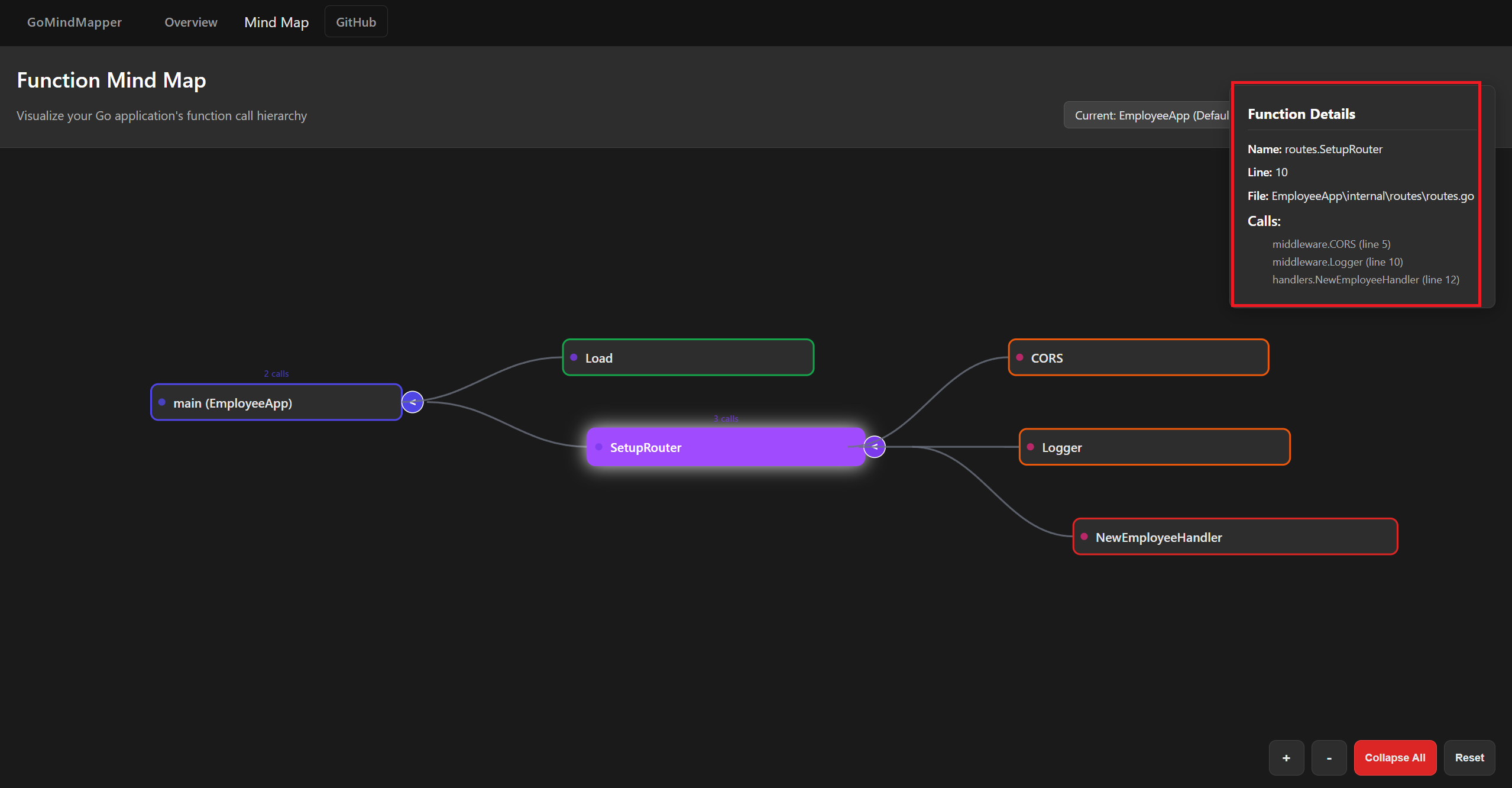The image size is (1512, 788).
Task: Select the Load function node
Action: point(688,357)
